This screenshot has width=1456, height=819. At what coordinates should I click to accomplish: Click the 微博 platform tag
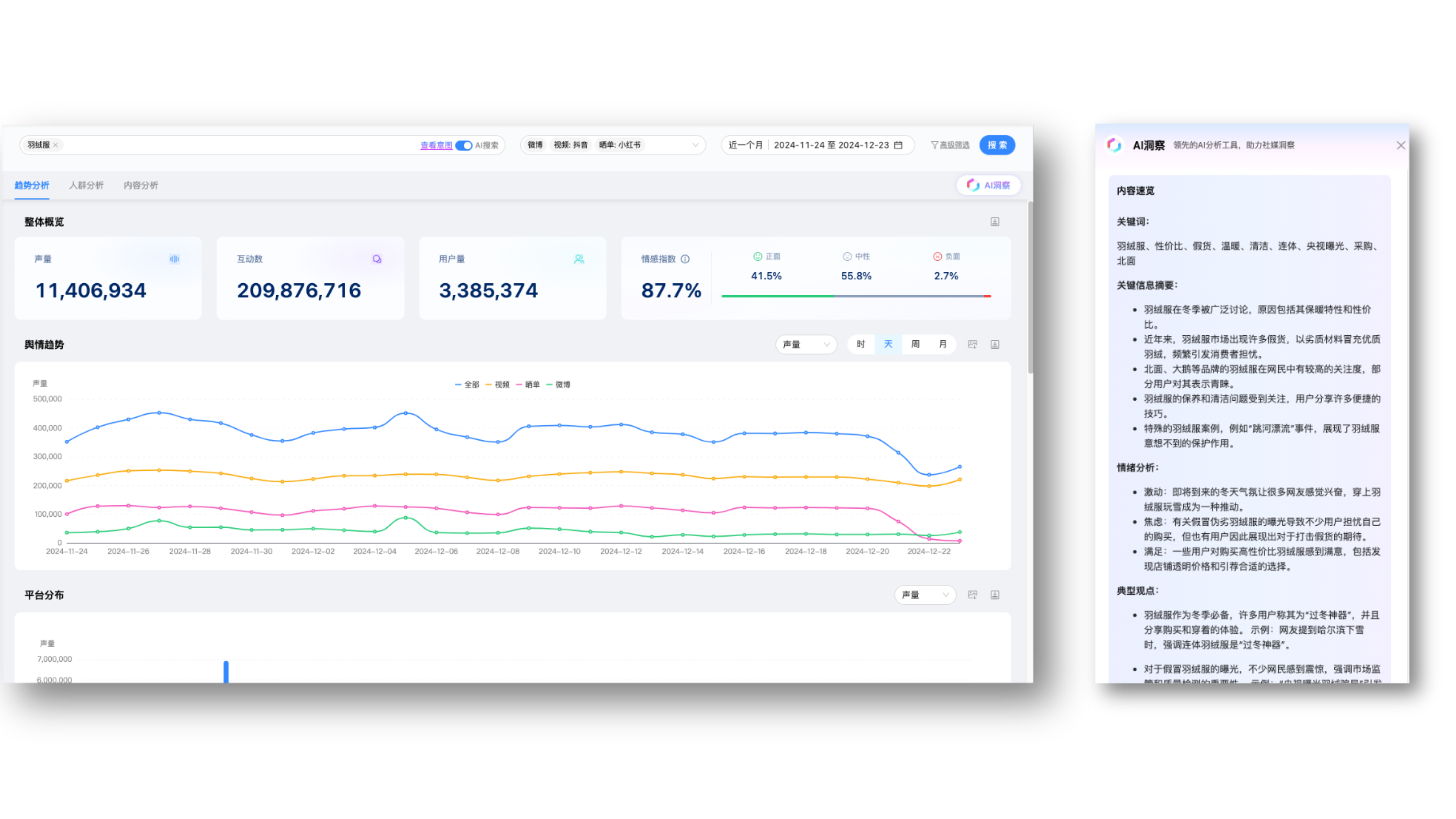[x=535, y=145]
